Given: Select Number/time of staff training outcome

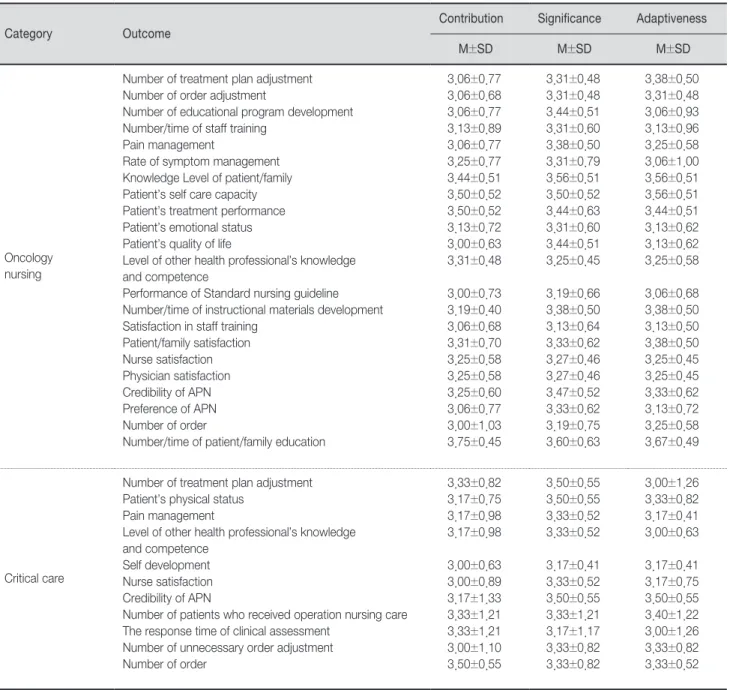Looking at the screenshot, I should coord(195,129).
